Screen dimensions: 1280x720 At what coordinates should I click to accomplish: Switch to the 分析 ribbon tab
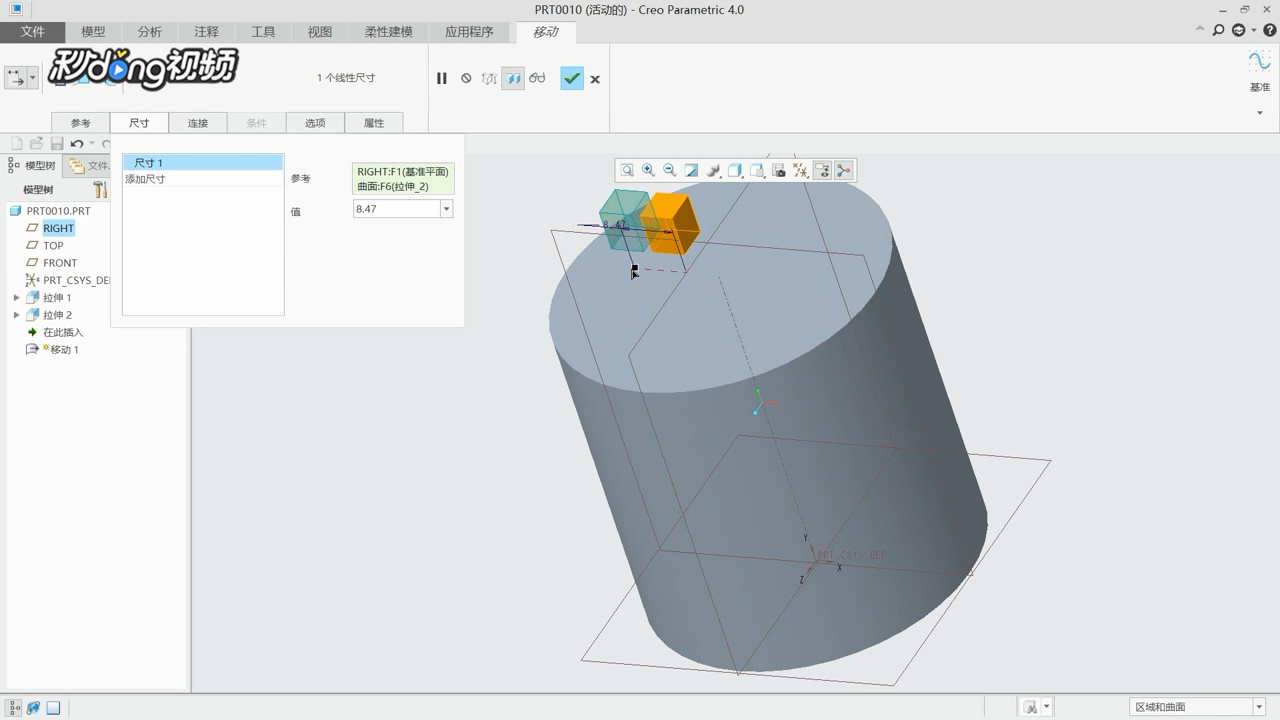(150, 32)
